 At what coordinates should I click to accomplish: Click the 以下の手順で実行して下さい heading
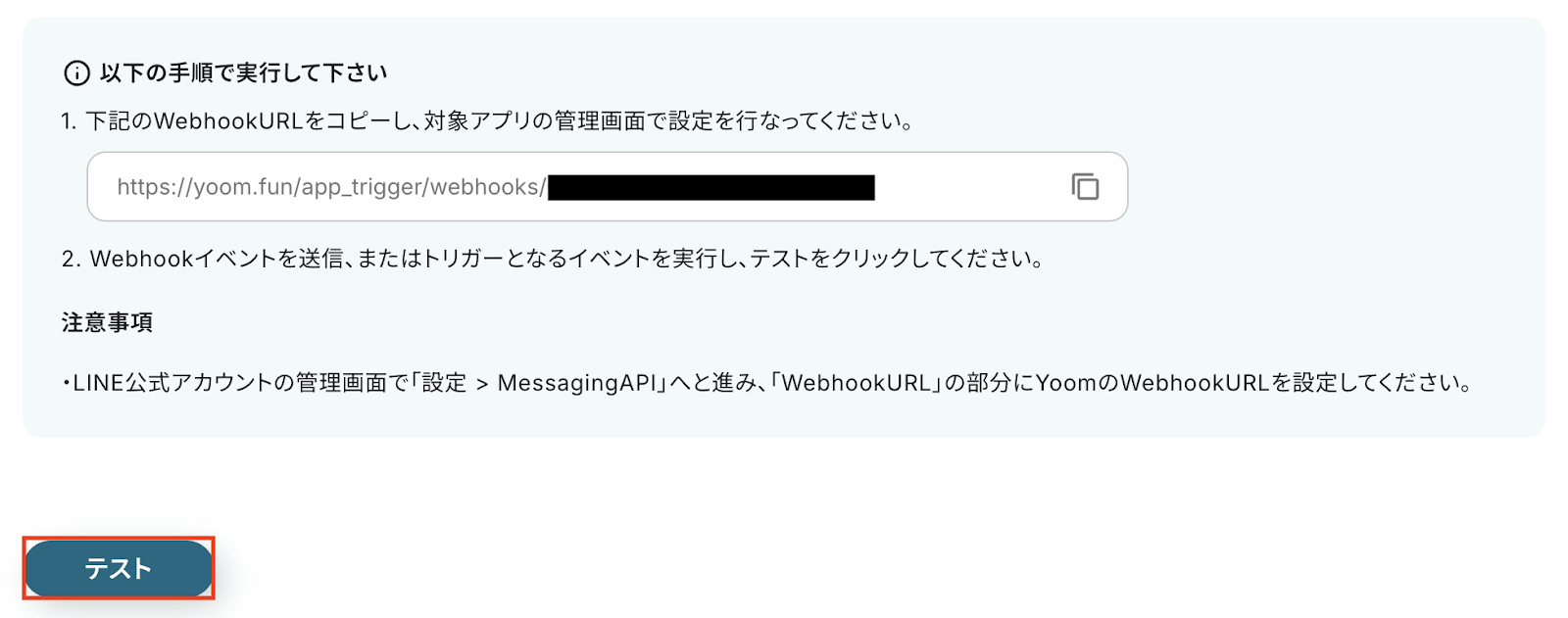pyautogui.click(x=243, y=72)
